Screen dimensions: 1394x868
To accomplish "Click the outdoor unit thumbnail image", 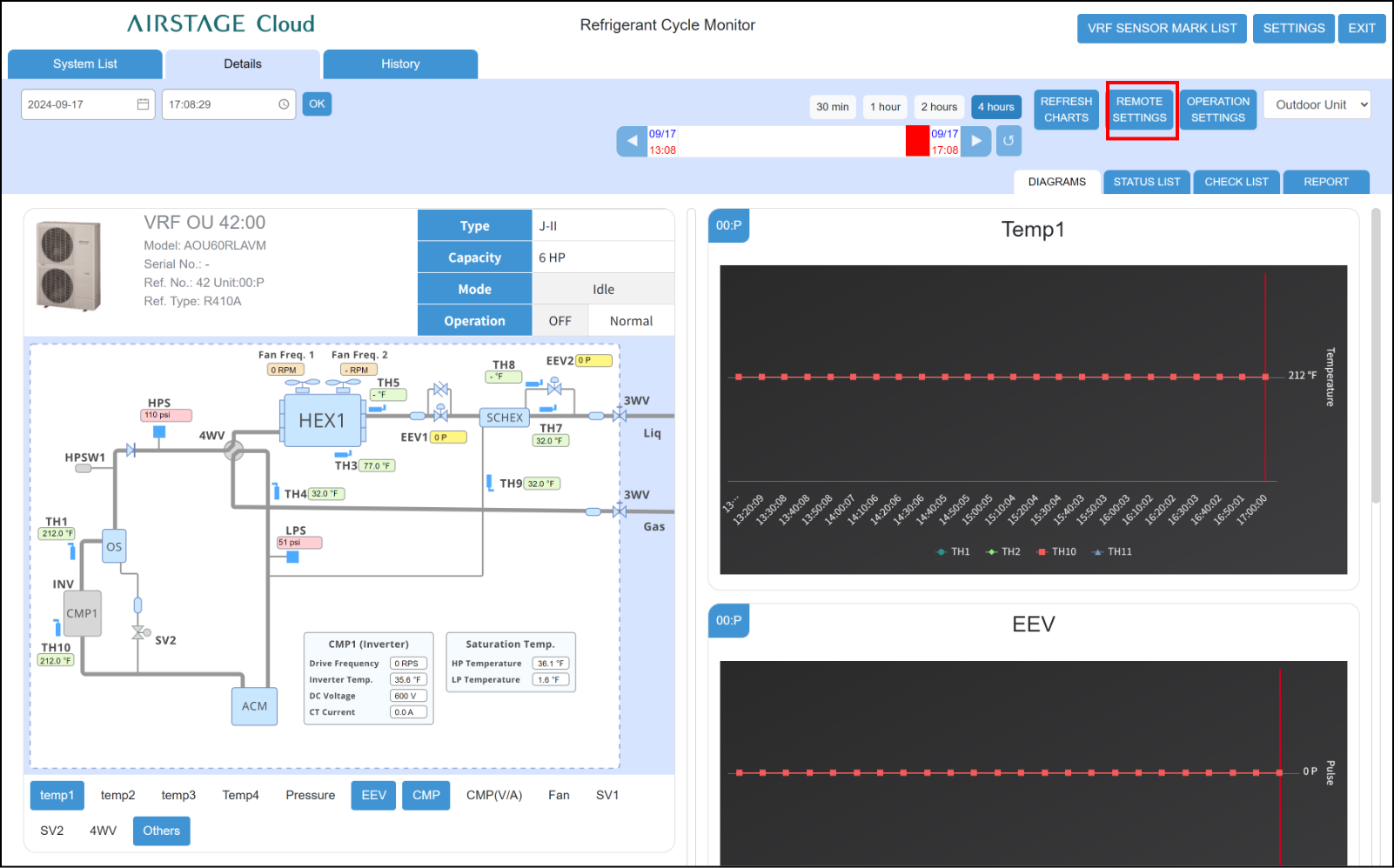I will click(x=69, y=266).
